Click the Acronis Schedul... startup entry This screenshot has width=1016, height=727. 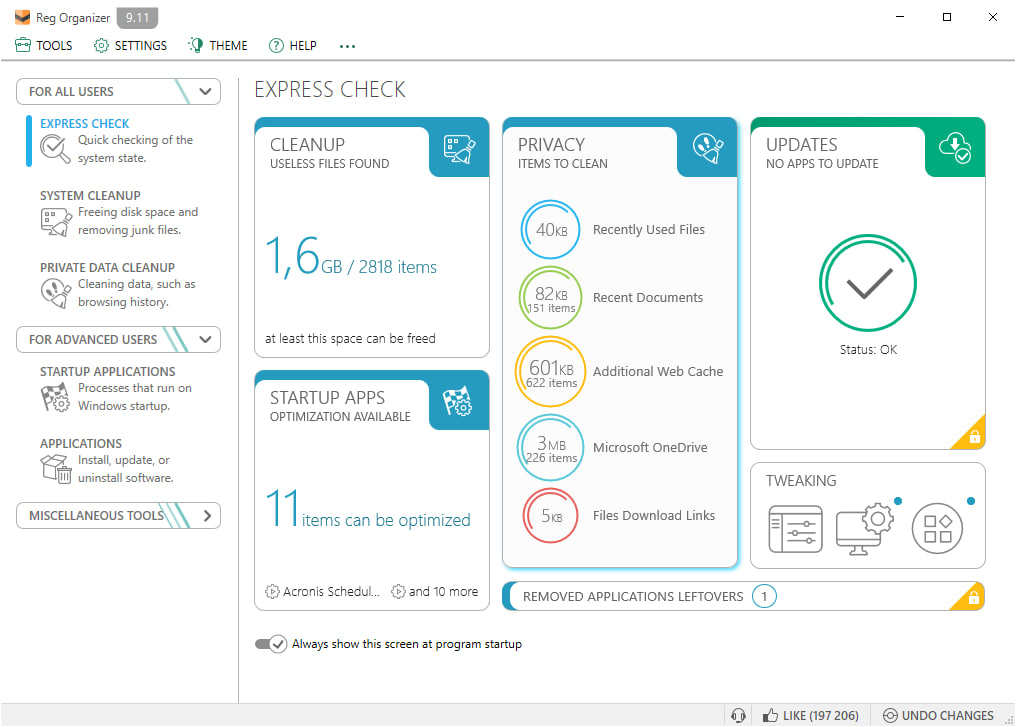pyautogui.click(x=322, y=592)
